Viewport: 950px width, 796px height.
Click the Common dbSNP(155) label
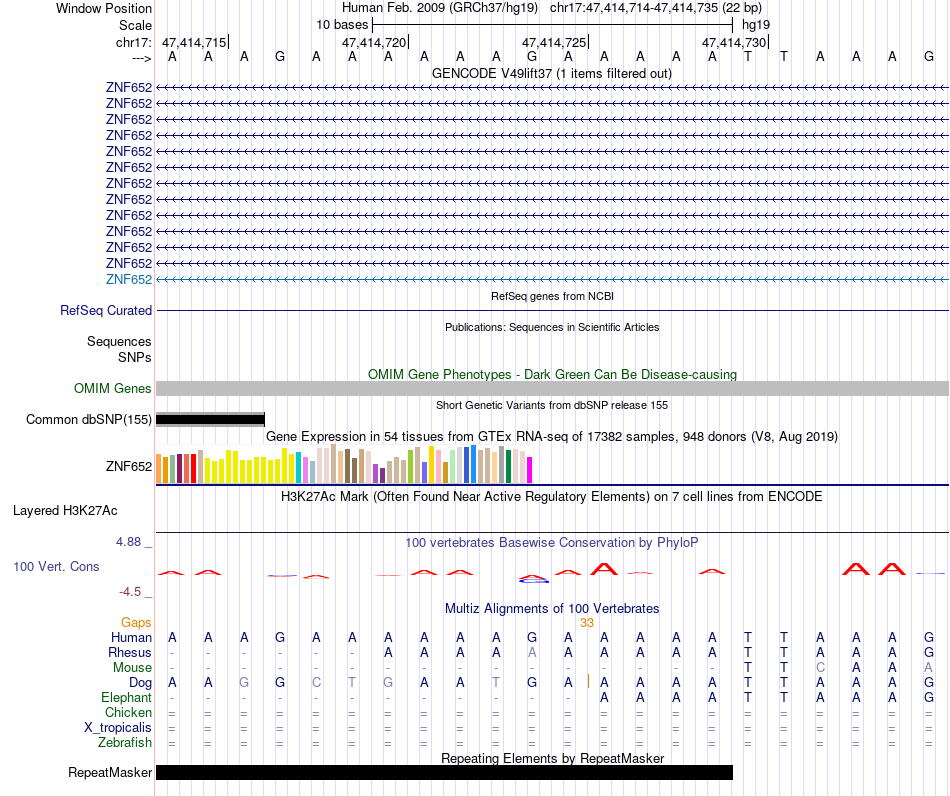(88, 419)
